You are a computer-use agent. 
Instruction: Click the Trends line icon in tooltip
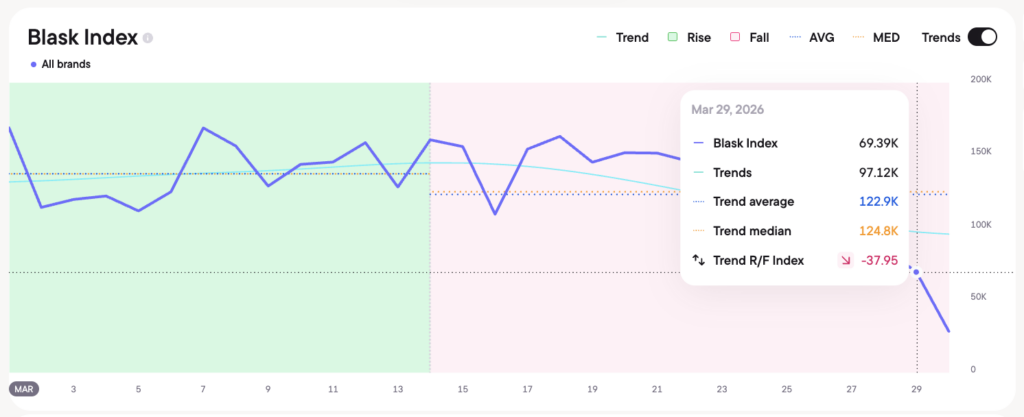(699, 172)
